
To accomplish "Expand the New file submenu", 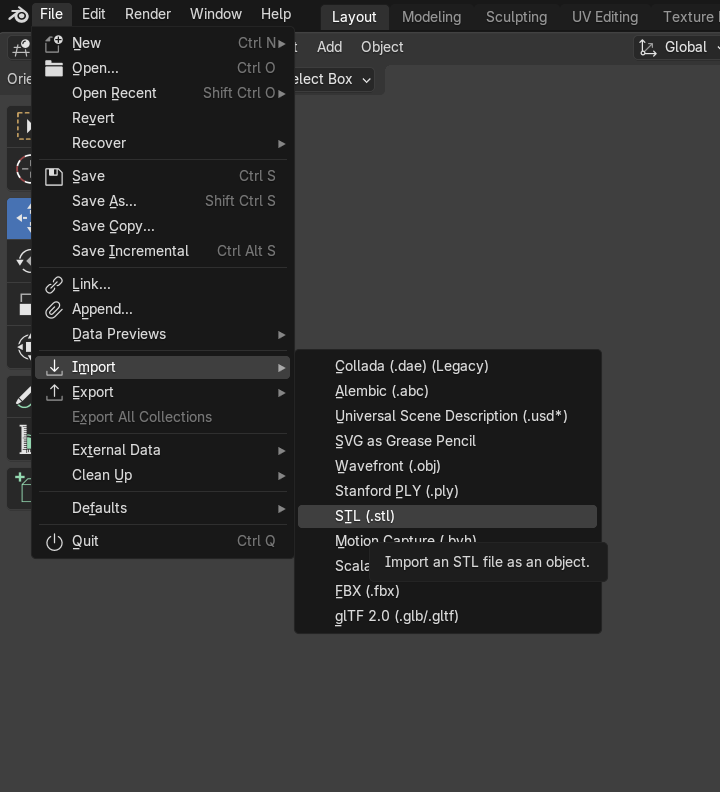I will click(x=163, y=43).
